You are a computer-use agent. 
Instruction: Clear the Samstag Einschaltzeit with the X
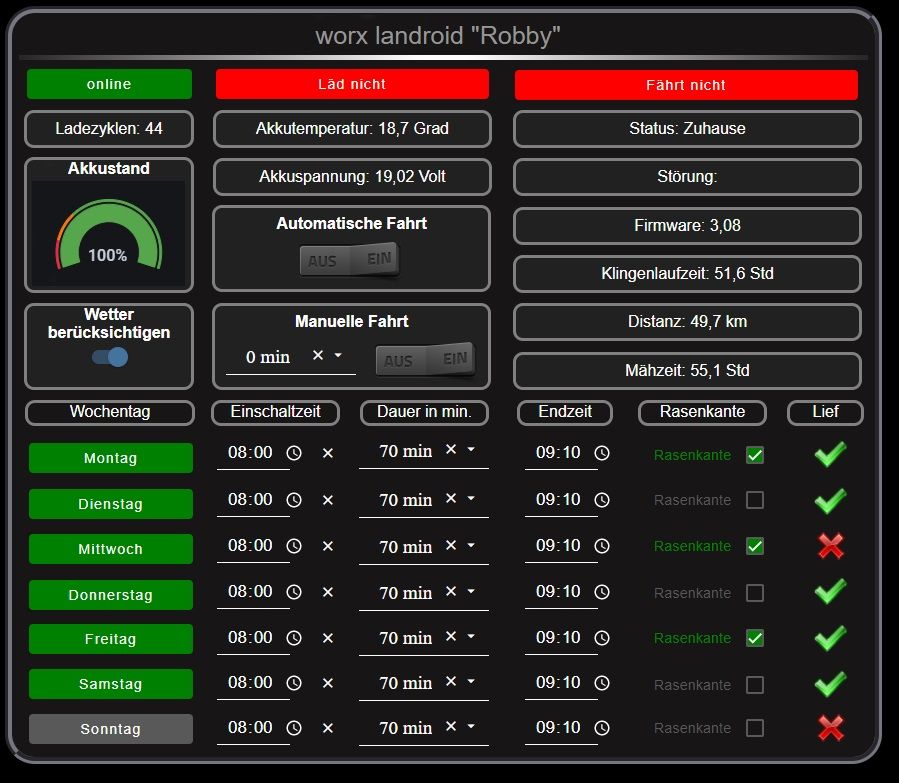[328, 683]
